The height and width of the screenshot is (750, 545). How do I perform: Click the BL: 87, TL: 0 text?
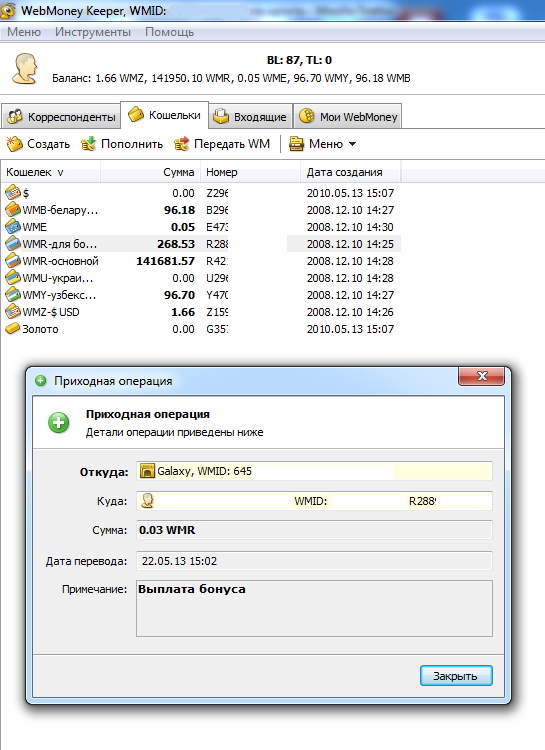click(299, 60)
